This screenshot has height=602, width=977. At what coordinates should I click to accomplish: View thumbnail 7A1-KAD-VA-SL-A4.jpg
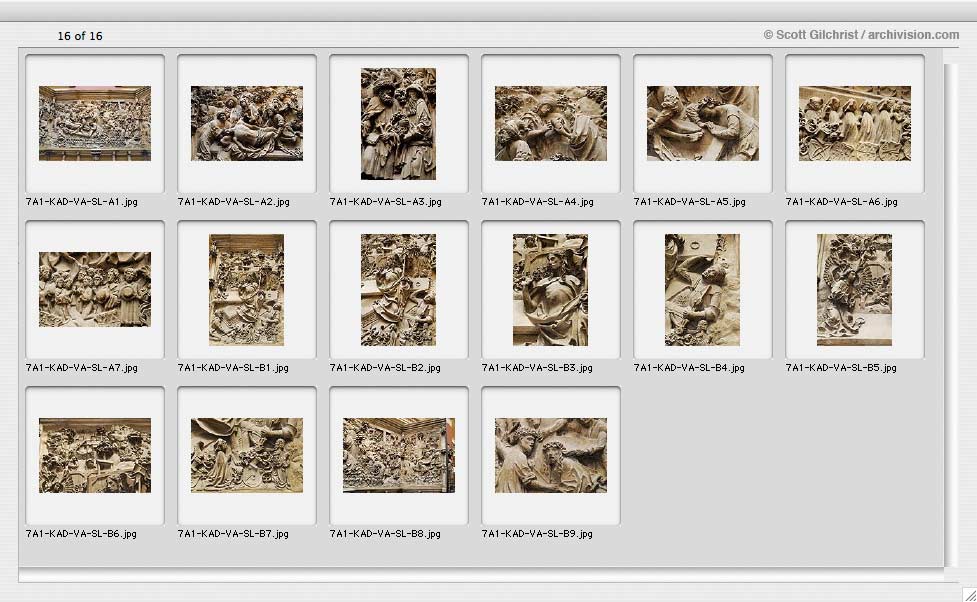coord(551,123)
